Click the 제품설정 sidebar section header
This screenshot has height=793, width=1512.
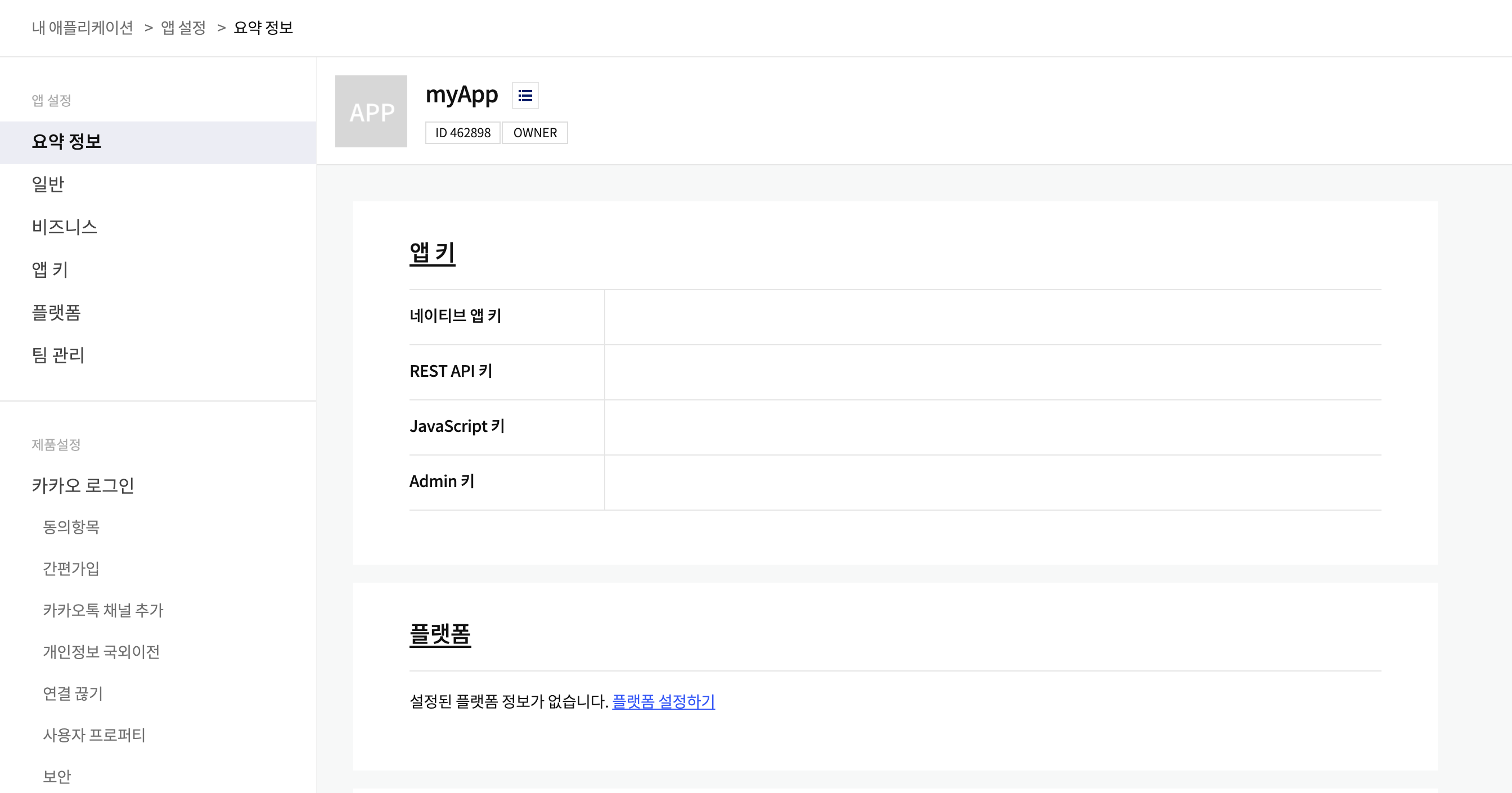point(56,445)
